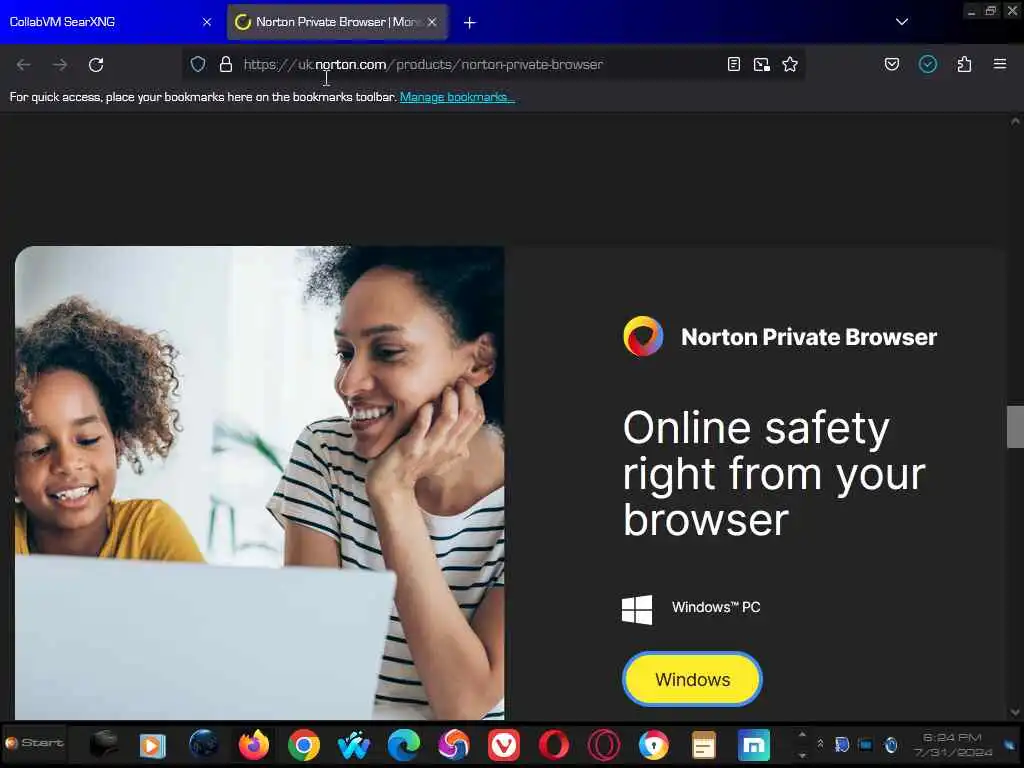The width and height of the screenshot is (1024, 768).
Task: Select the Norton Private Browser tab
Action: pyautogui.click(x=337, y=22)
